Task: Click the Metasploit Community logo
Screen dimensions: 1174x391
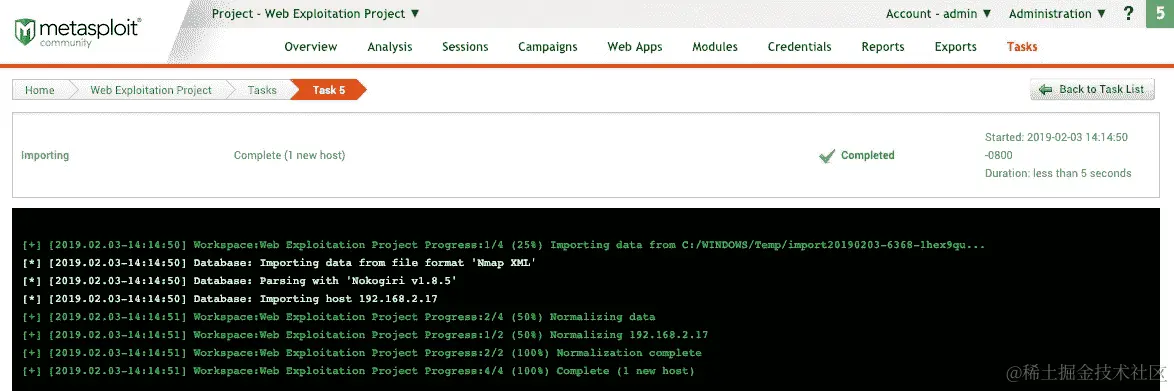Action: click(x=78, y=32)
